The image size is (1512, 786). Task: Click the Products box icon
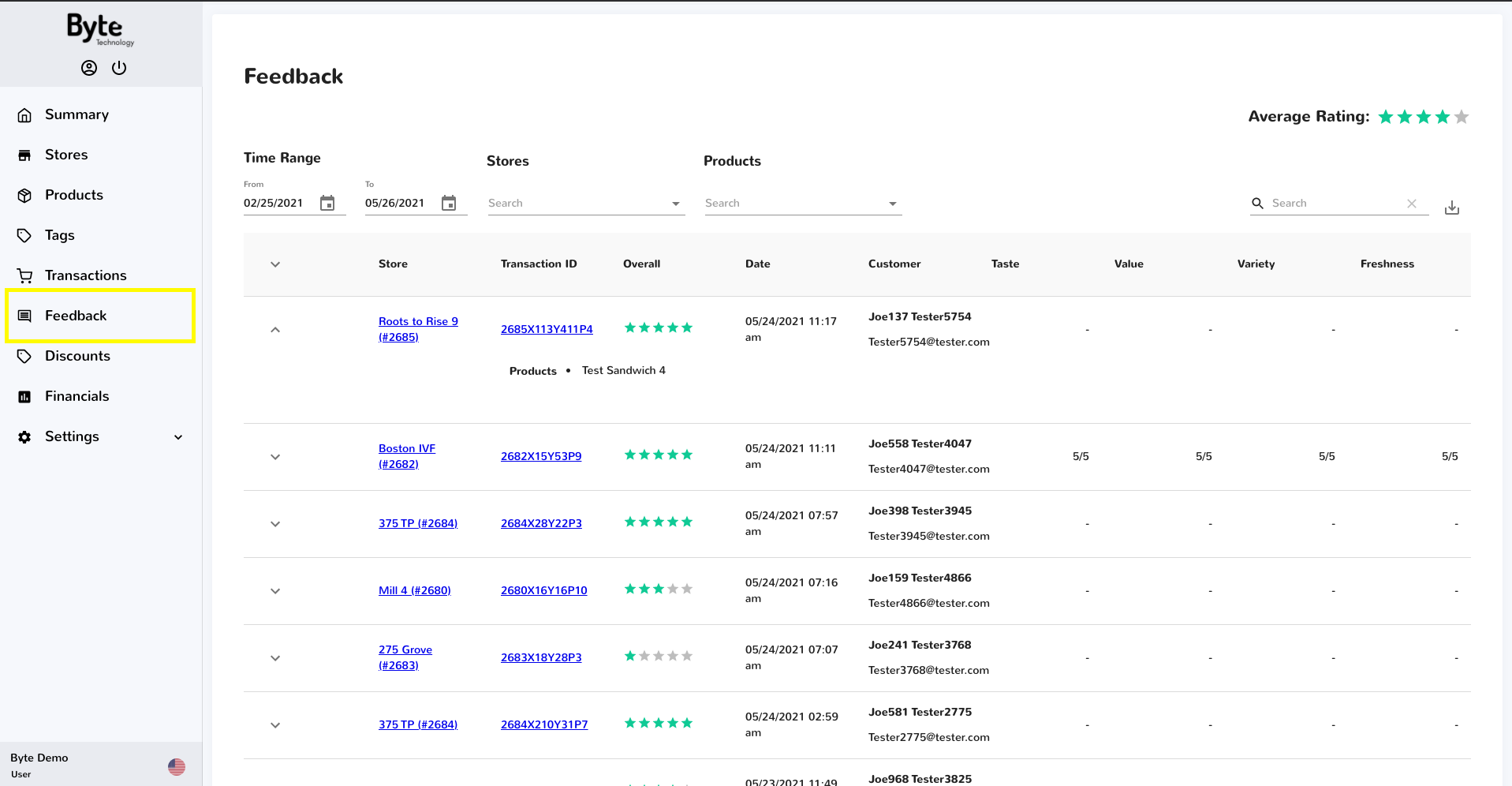coord(24,196)
